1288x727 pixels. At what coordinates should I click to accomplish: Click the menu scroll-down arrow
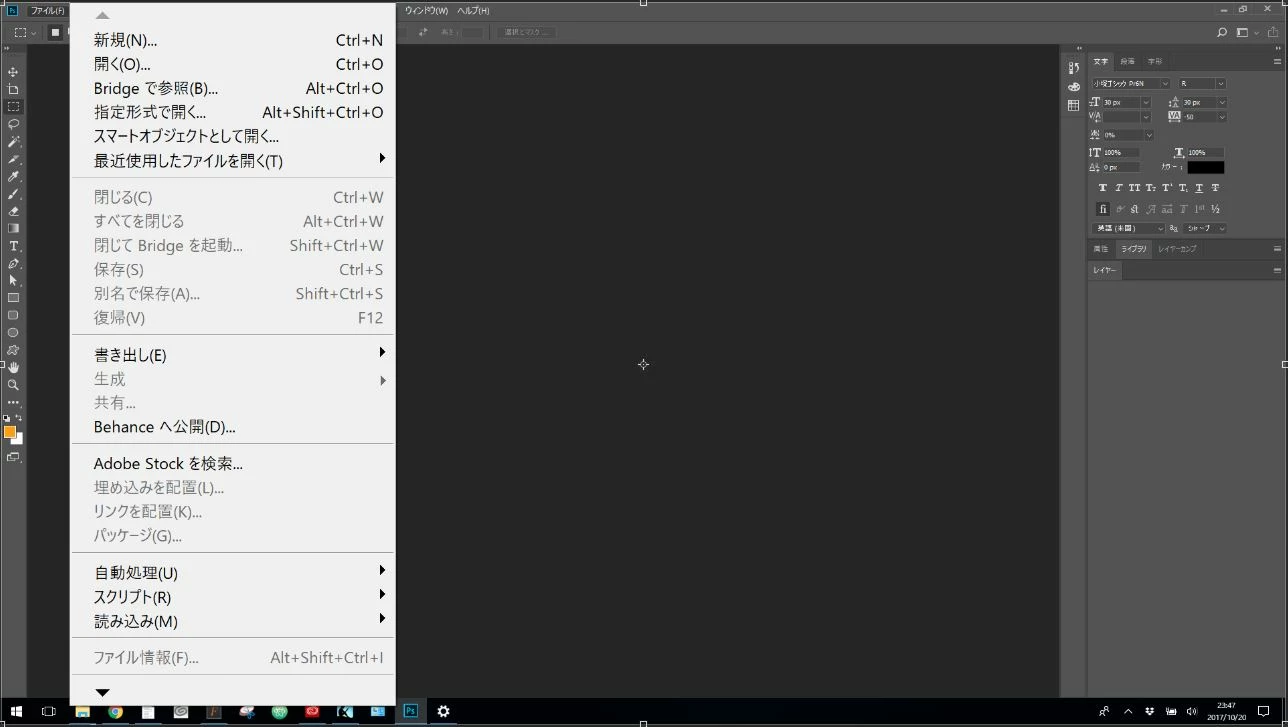[x=102, y=692]
